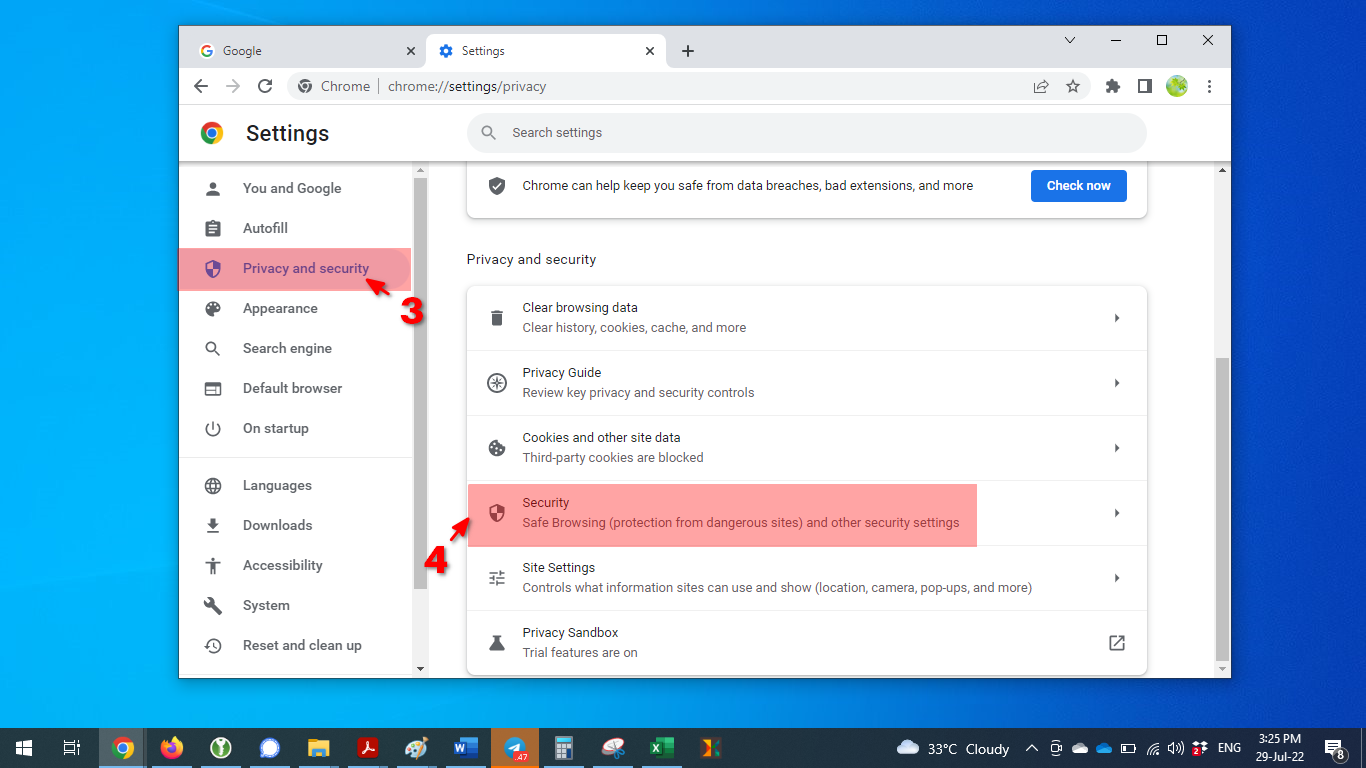Expand Site Settings via its arrow
This screenshot has height=768, width=1366.
click(x=1117, y=578)
